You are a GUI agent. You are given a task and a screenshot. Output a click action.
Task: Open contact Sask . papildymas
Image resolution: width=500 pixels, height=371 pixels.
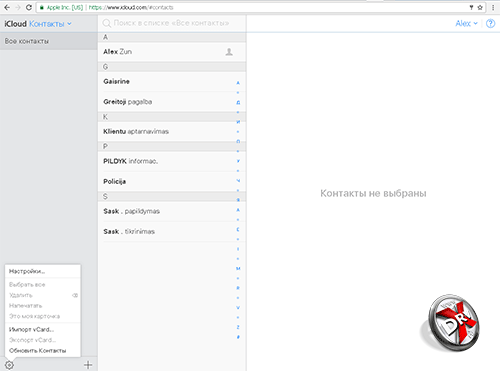[172, 211]
